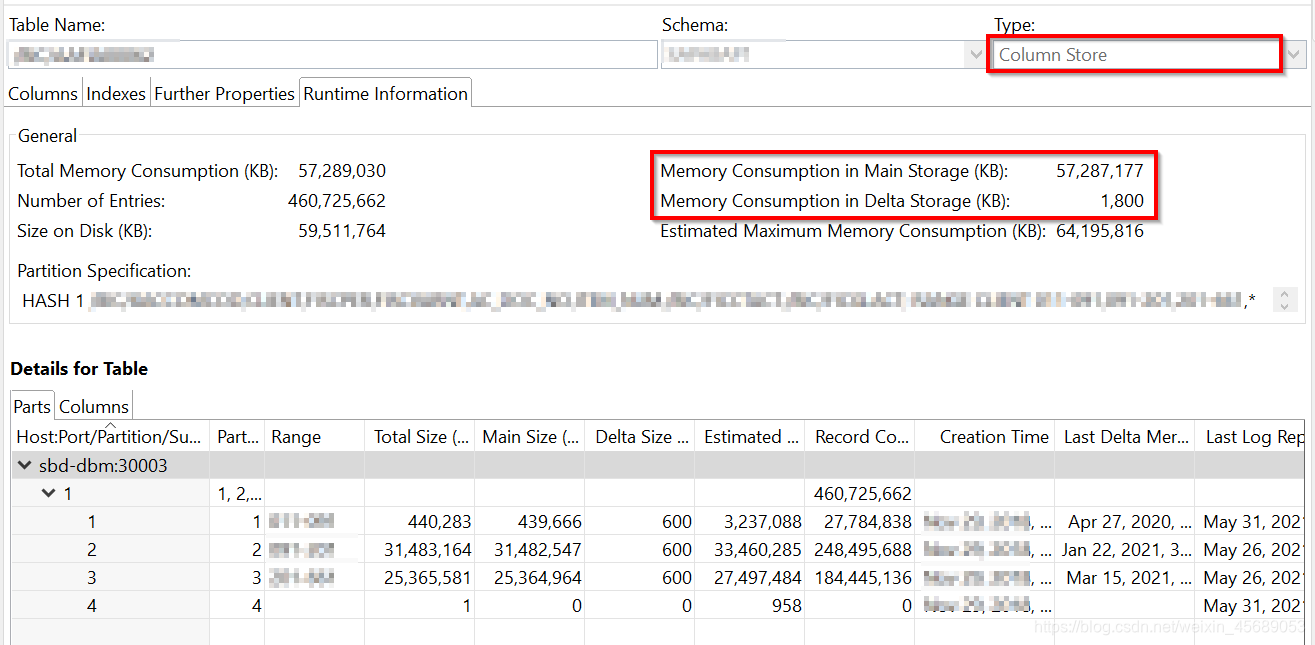The width and height of the screenshot is (1315, 645).
Task: Click the Partition Specification scroll up arrow
Action: pos(1284,292)
